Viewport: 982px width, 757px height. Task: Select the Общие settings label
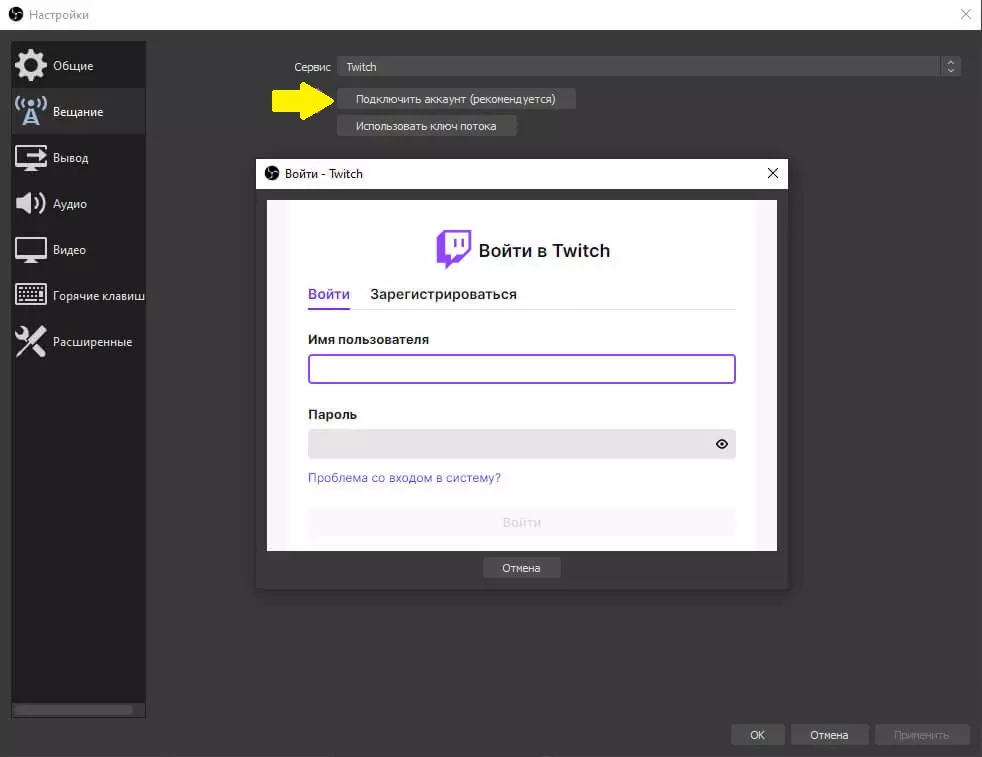click(73, 66)
